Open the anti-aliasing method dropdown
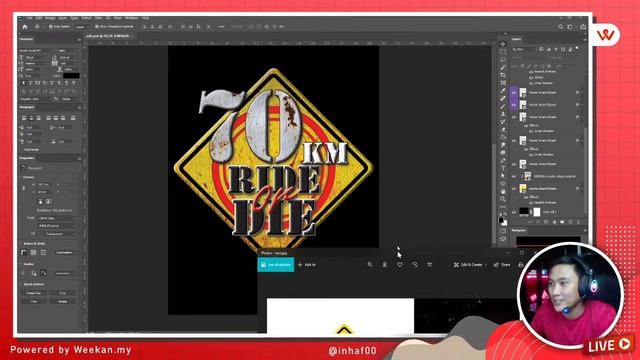 [x=69, y=99]
